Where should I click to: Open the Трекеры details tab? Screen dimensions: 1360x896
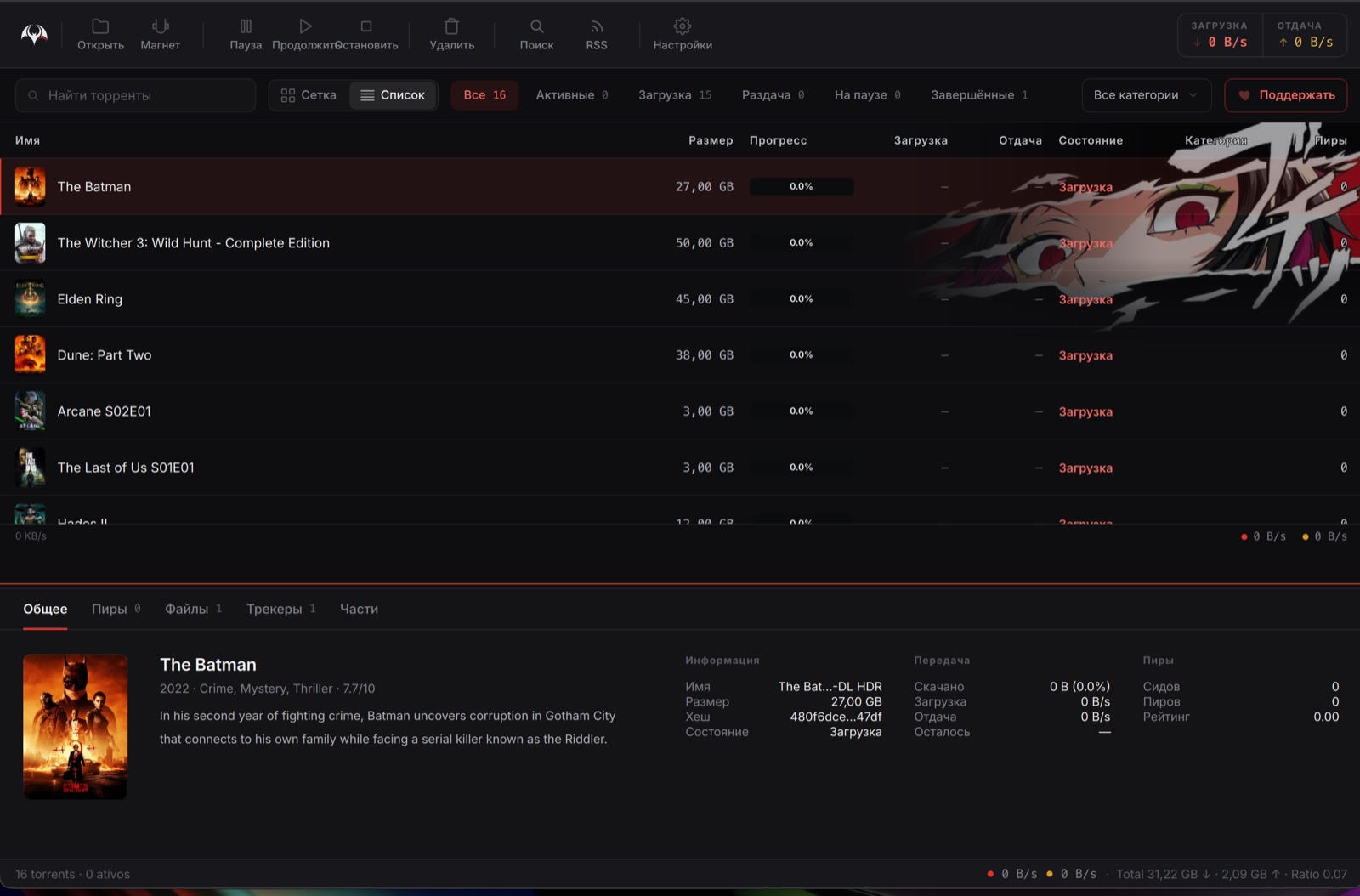tap(281, 609)
